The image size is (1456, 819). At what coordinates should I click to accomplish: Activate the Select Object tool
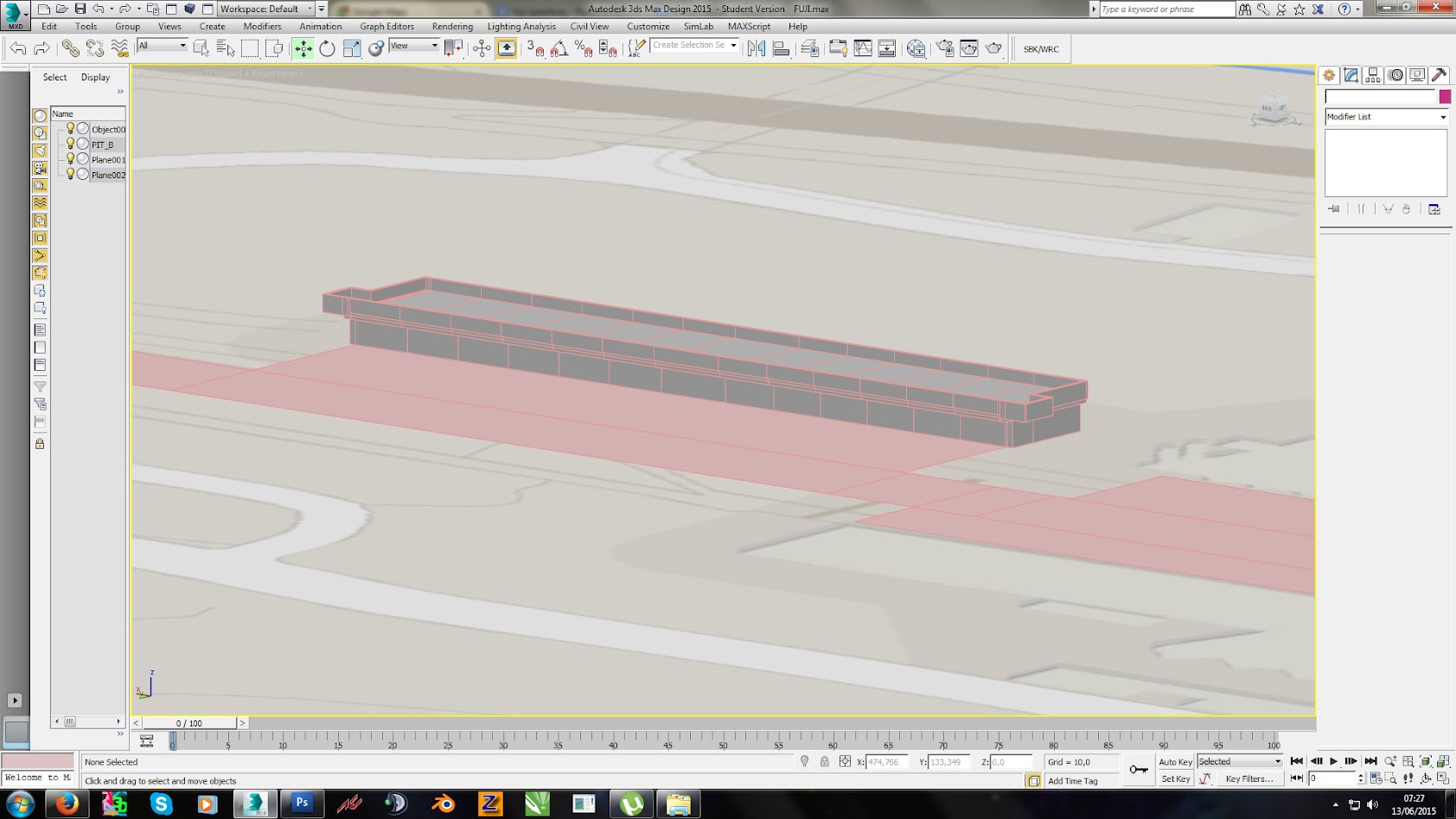(x=201, y=49)
